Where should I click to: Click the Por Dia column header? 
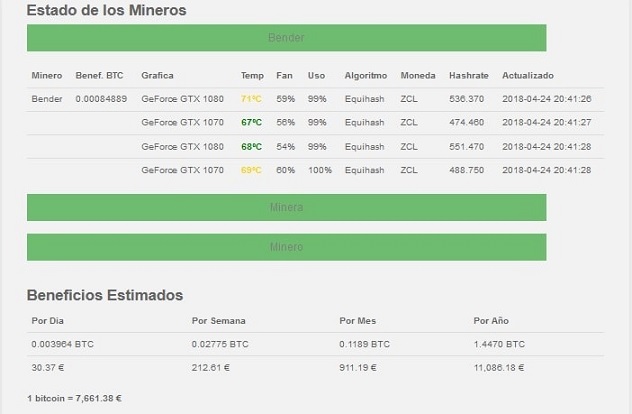(48, 321)
